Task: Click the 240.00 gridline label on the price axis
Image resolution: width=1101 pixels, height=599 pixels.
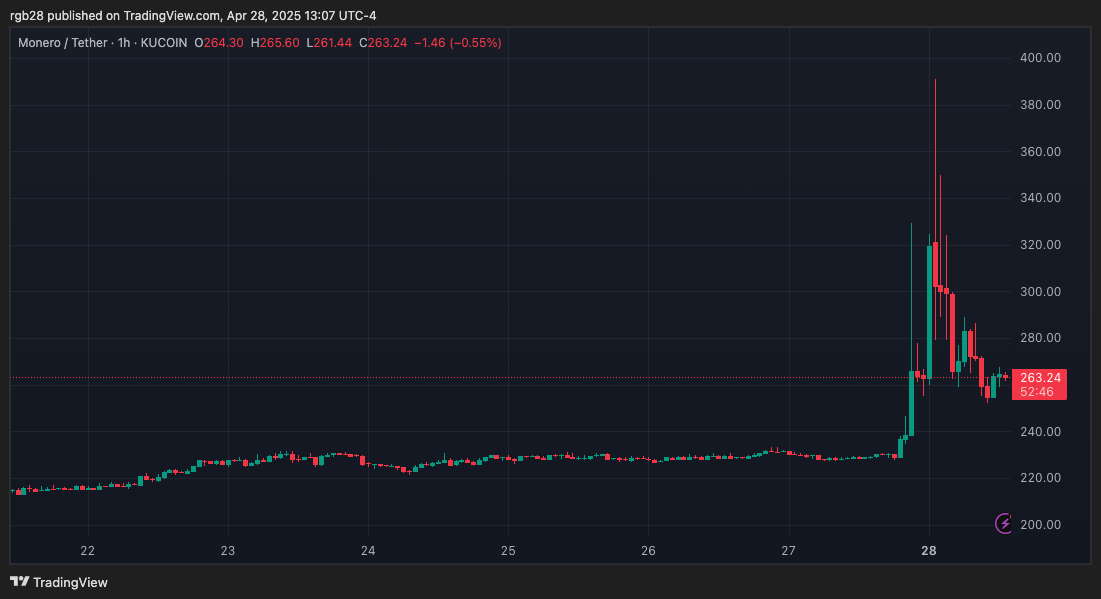Action: point(1040,431)
